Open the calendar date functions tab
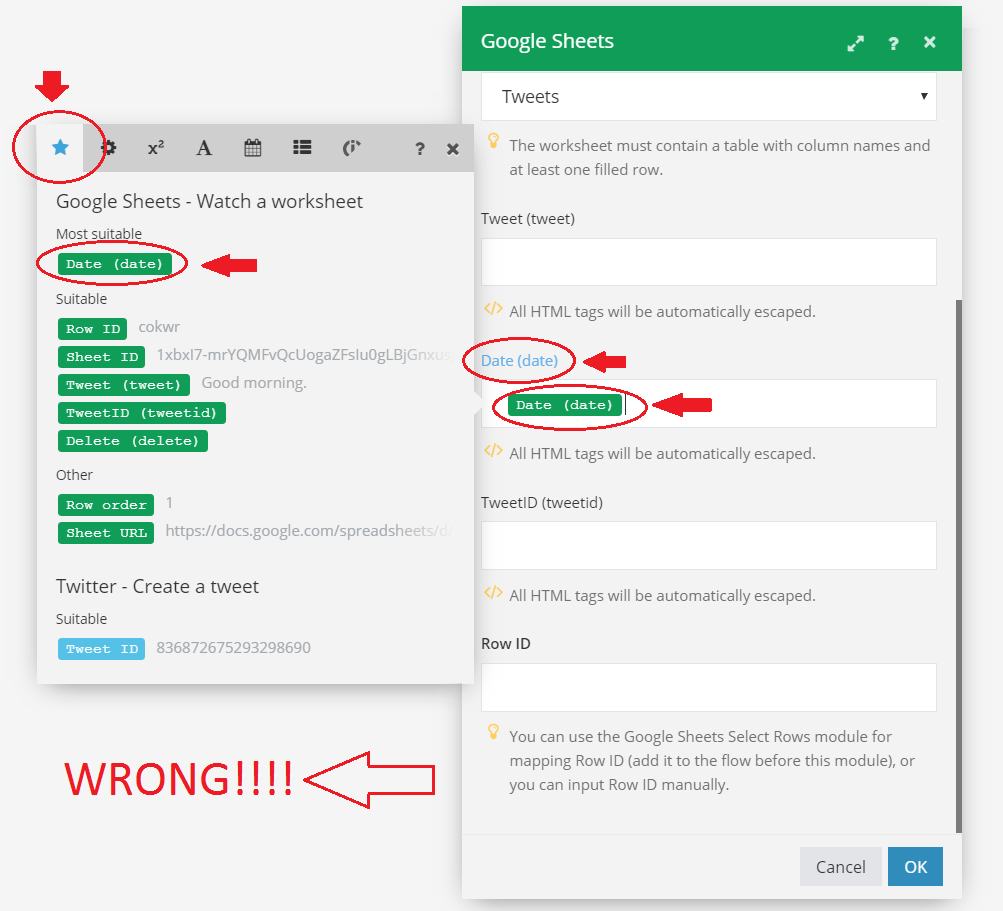 (253, 148)
